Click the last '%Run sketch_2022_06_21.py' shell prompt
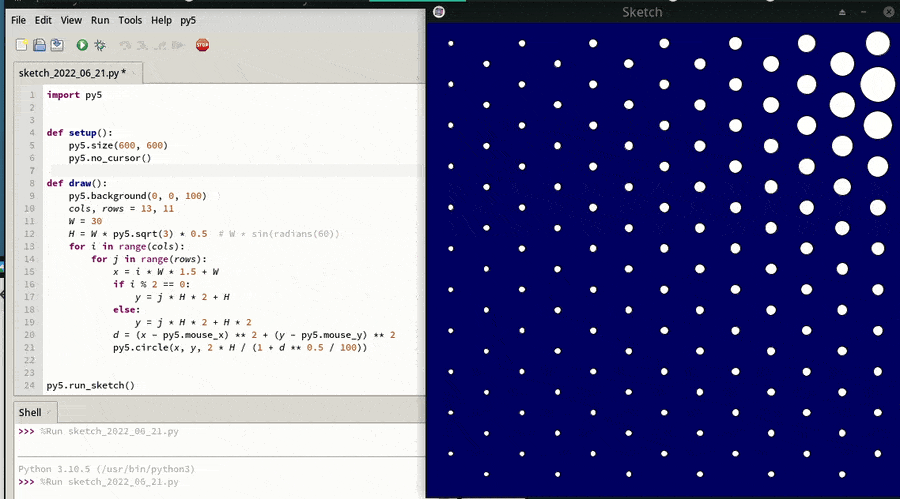 pos(109,482)
